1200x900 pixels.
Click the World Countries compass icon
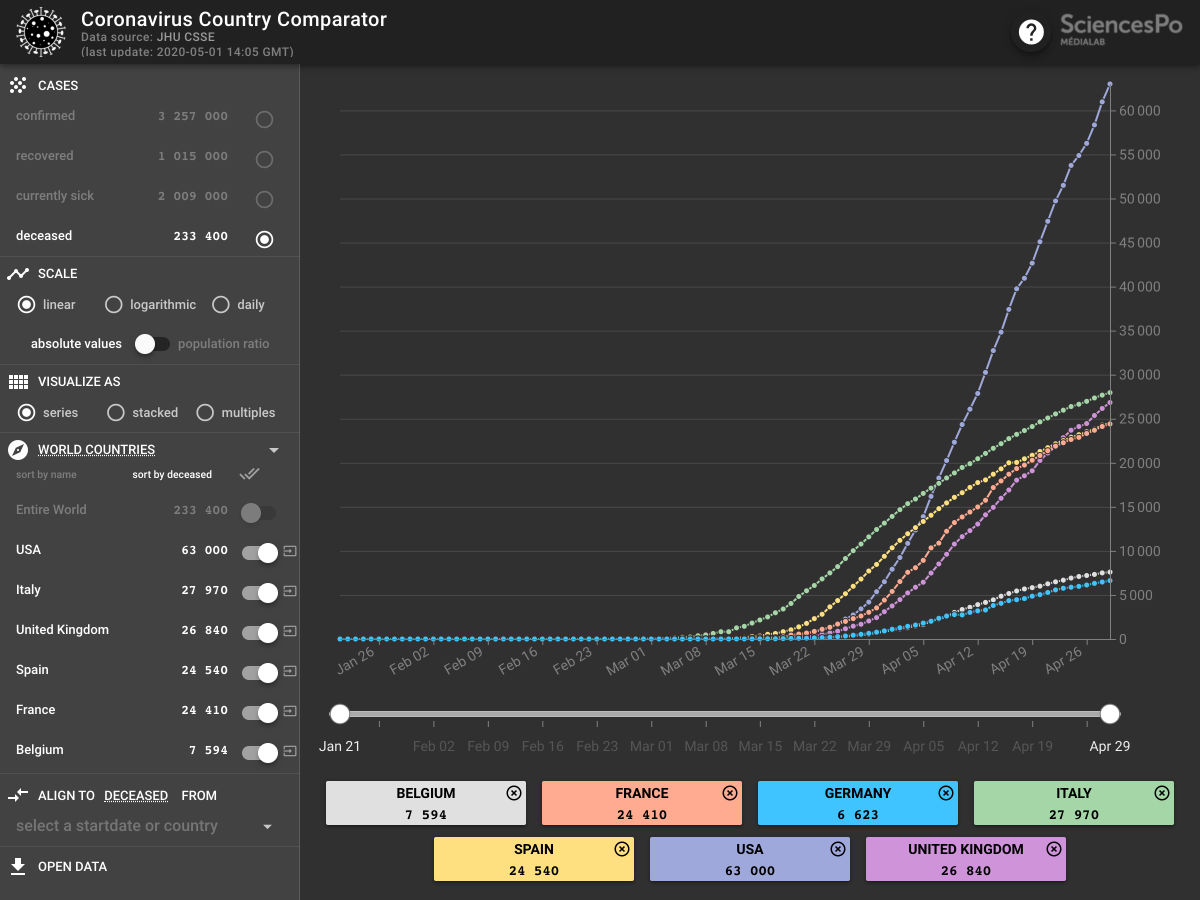click(x=18, y=450)
